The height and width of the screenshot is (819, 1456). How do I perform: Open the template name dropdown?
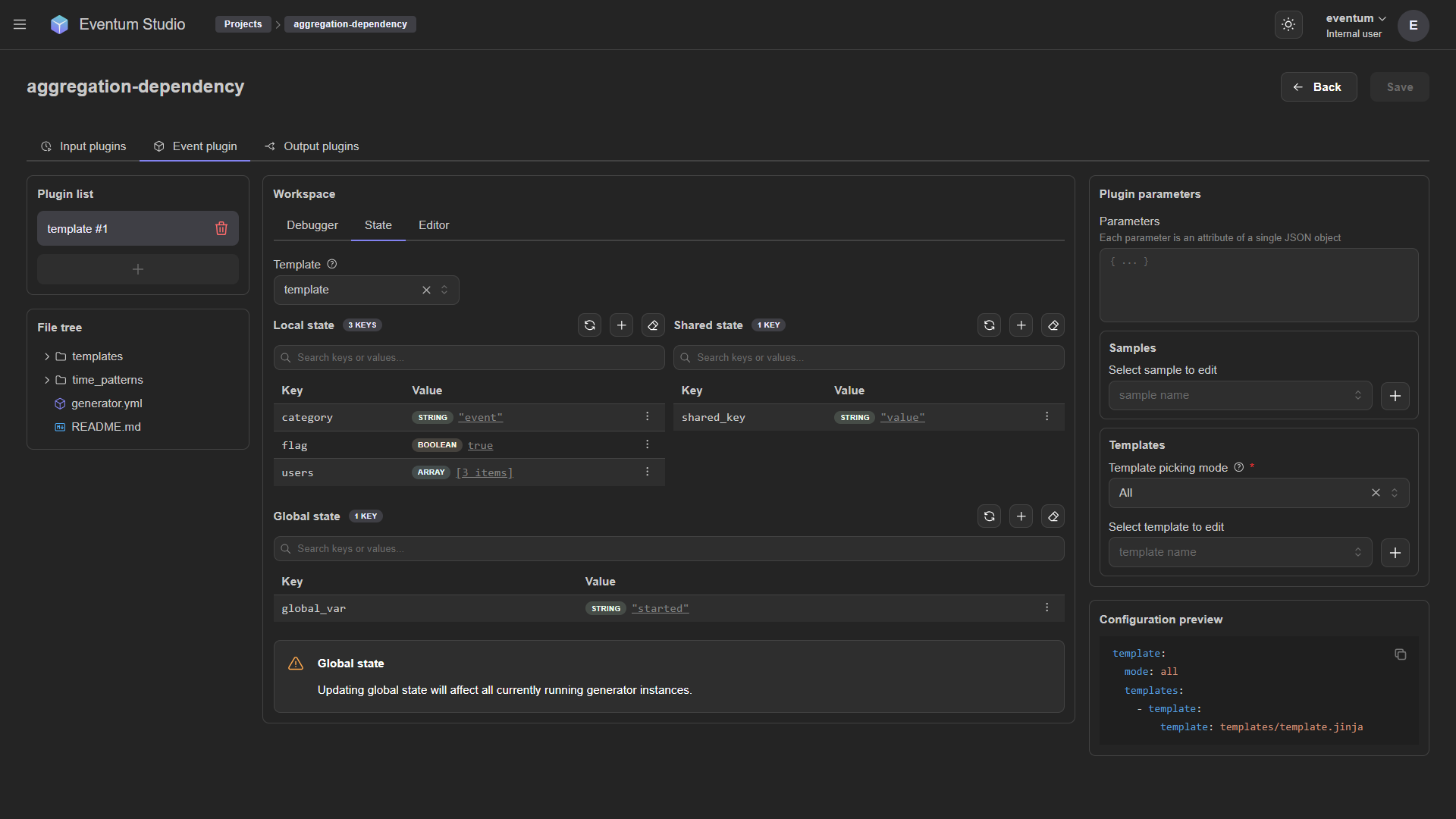[x=1240, y=553]
